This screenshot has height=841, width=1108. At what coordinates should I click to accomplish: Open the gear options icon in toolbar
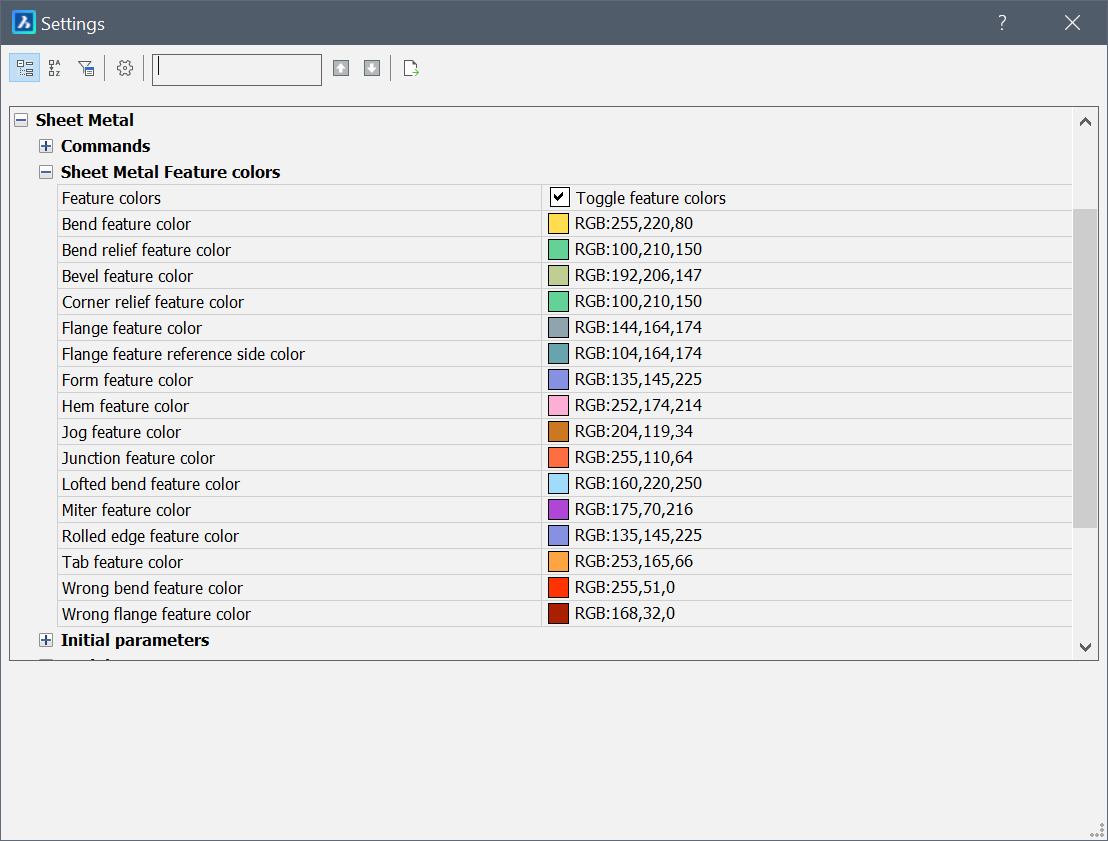124,68
